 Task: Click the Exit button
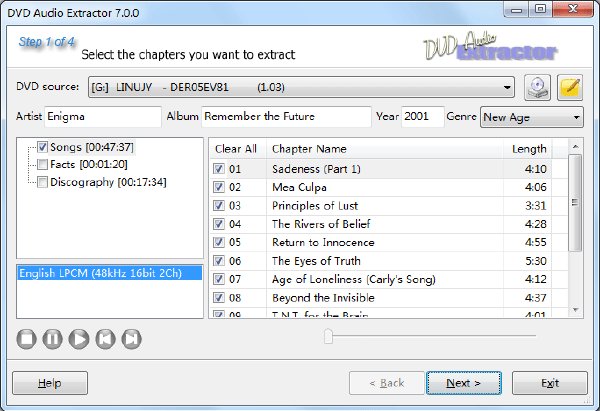coord(550,383)
